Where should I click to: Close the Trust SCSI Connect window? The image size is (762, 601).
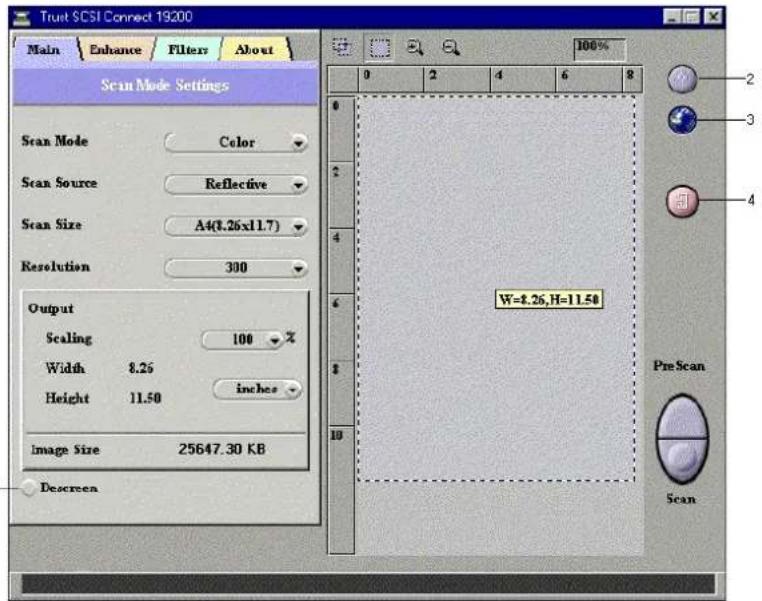[x=712, y=17]
